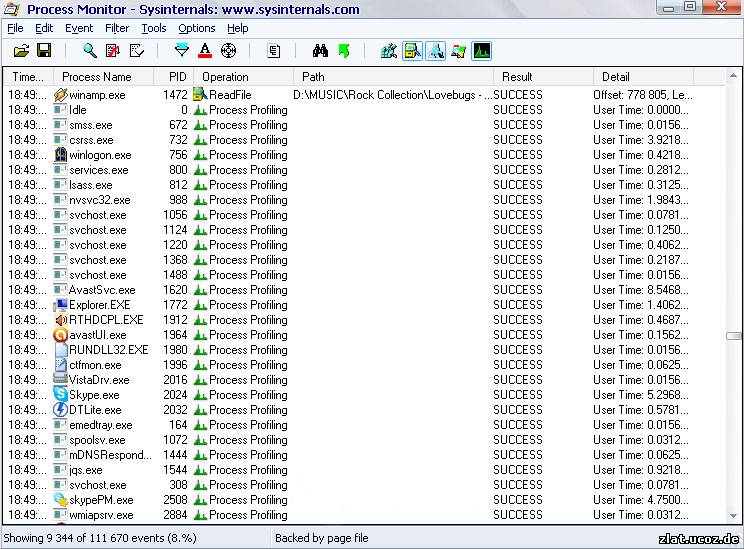Select the smss.exe process name
This screenshot has height=549, width=744.
(x=91, y=125)
